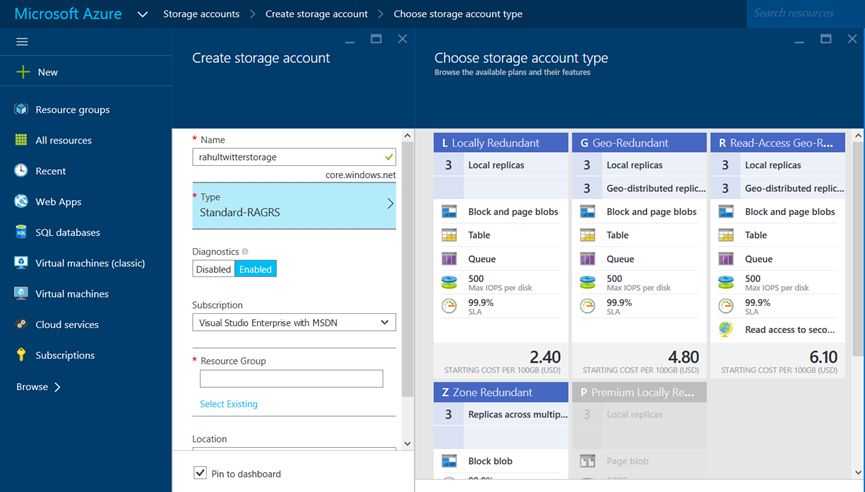
Task: Click the green plus New icon
Action: (23, 72)
